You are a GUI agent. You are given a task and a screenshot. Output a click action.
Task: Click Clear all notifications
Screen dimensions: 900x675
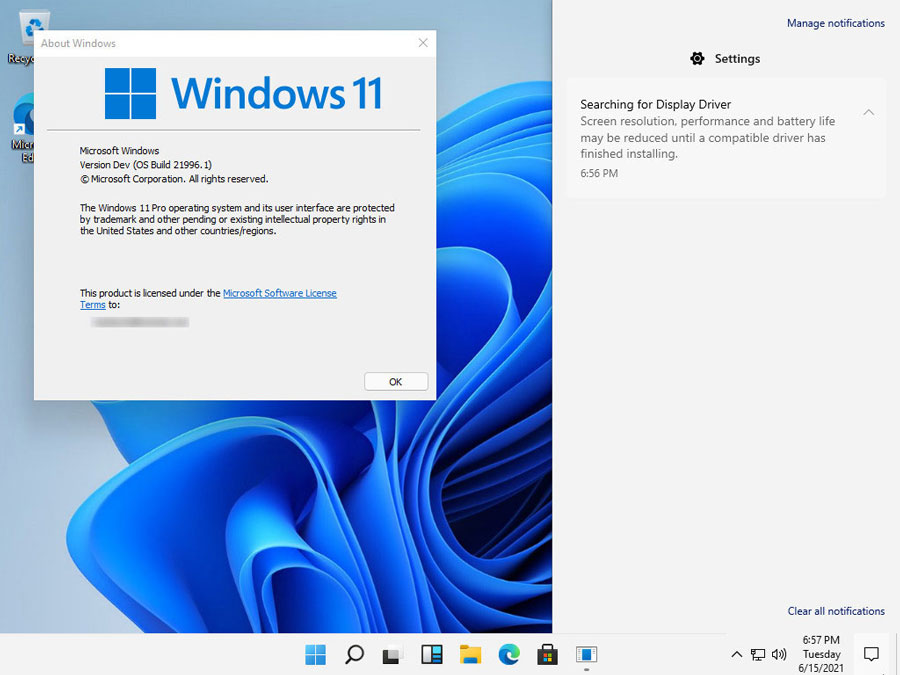click(x=835, y=611)
